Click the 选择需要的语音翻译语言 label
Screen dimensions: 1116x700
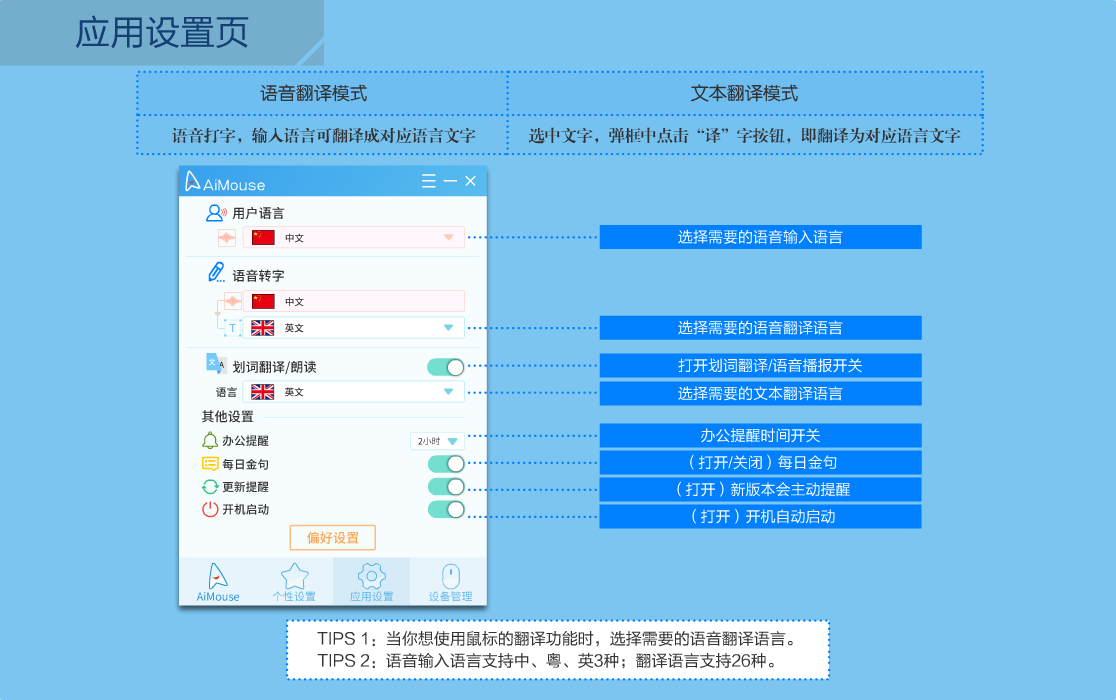[x=760, y=328]
